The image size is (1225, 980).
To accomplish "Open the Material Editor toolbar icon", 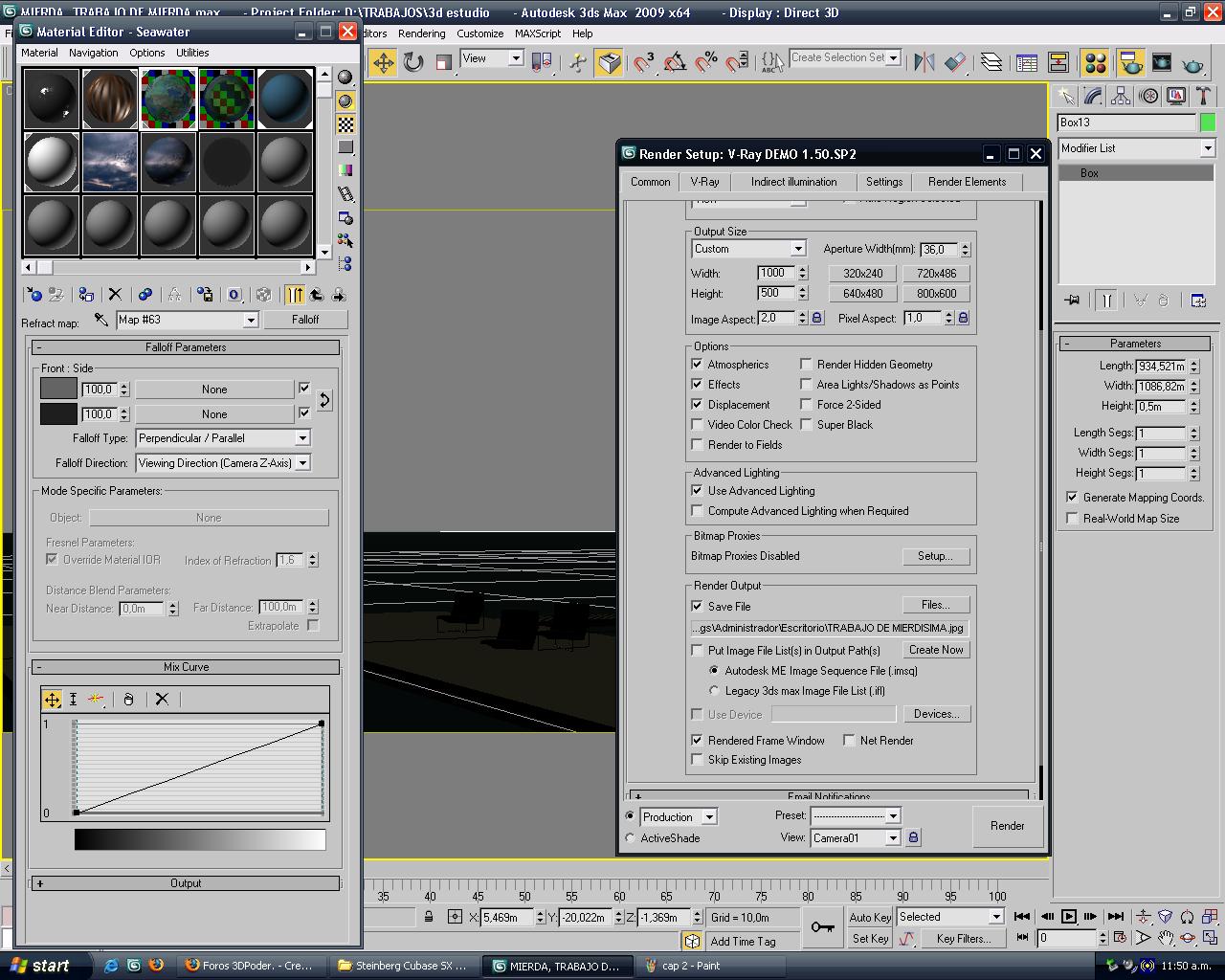I will tap(1095, 63).
